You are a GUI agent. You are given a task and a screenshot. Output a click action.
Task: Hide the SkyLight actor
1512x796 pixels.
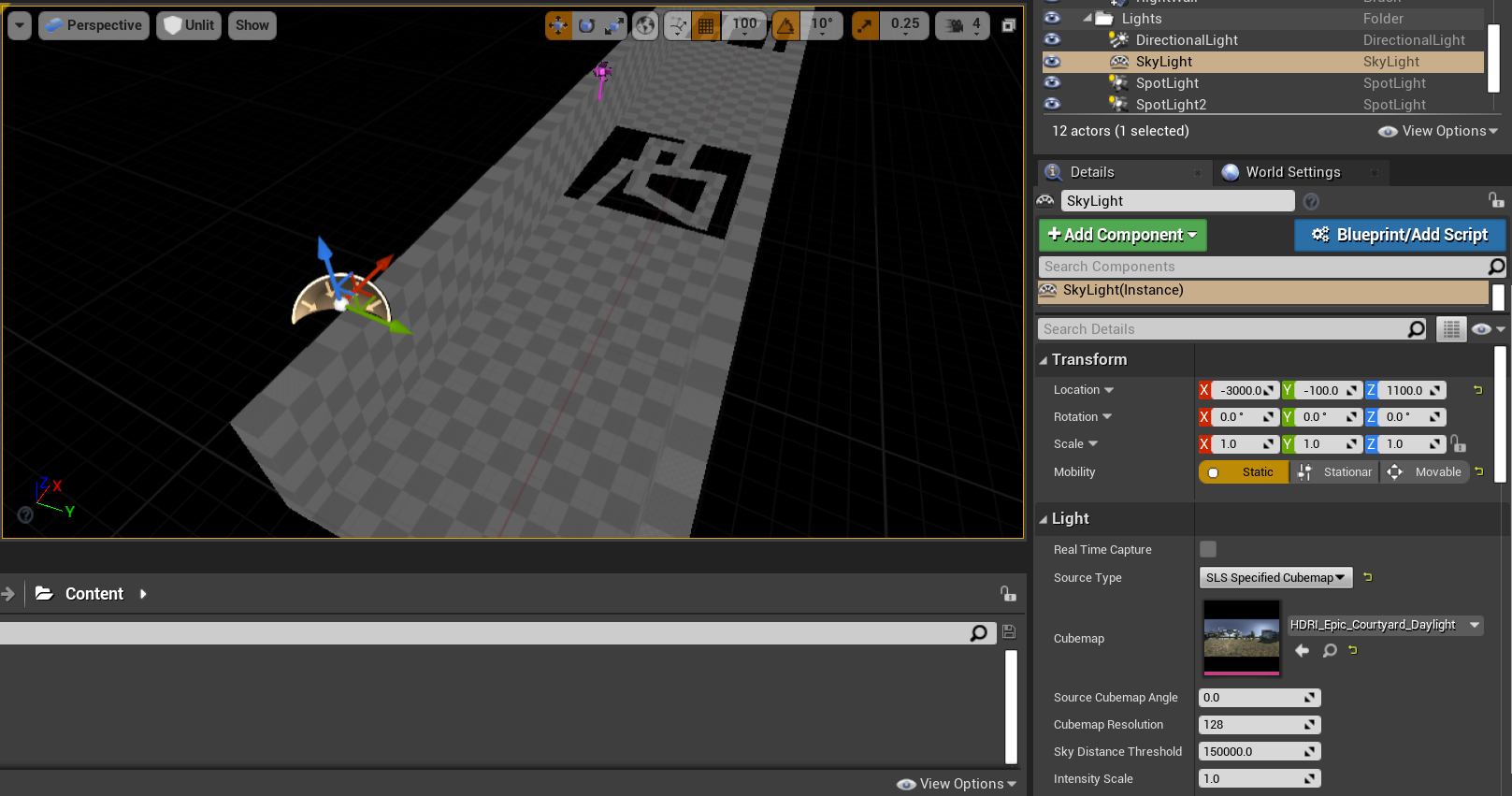1052,61
